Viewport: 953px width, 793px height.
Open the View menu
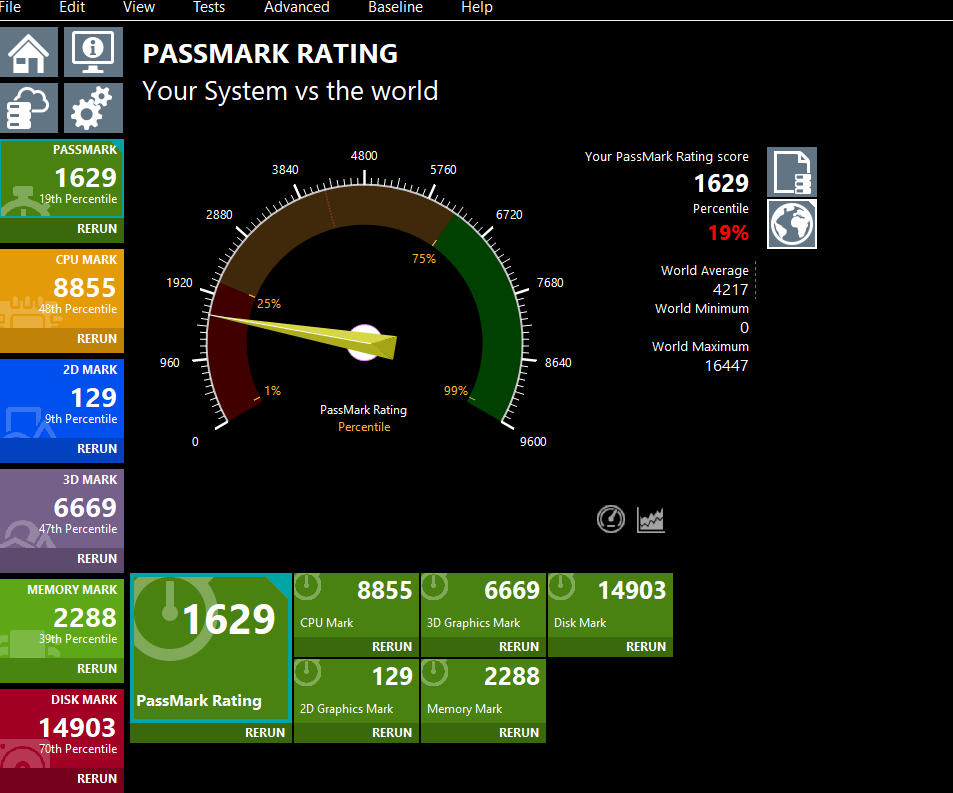tap(139, 7)
